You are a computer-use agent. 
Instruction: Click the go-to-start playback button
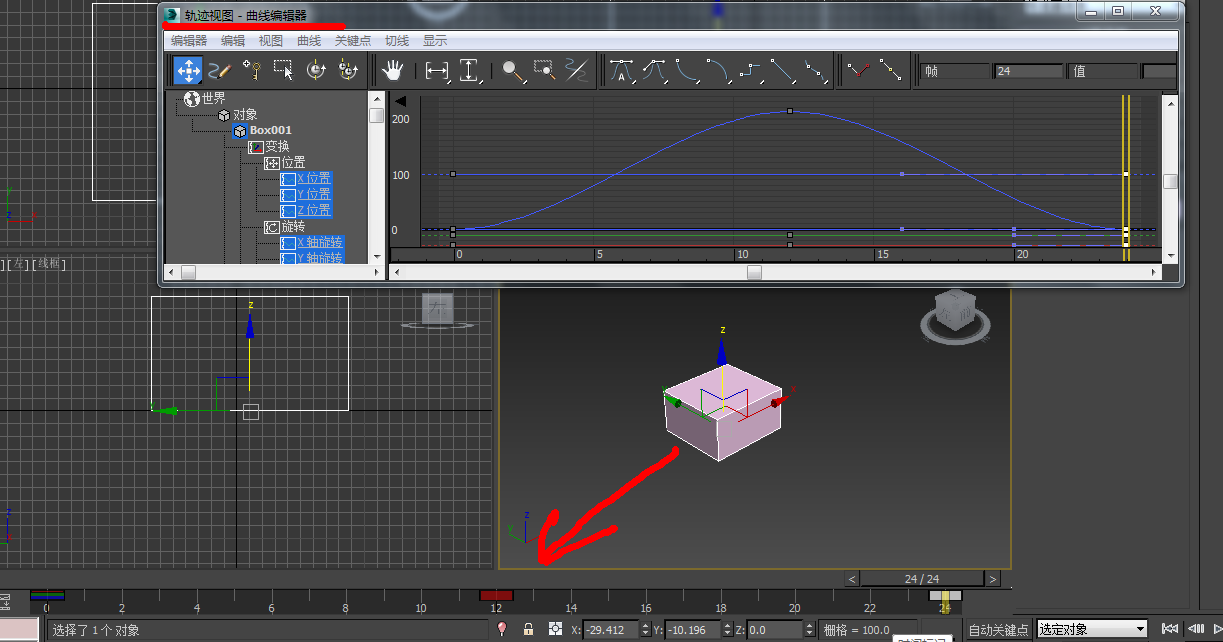[1170, 628]
